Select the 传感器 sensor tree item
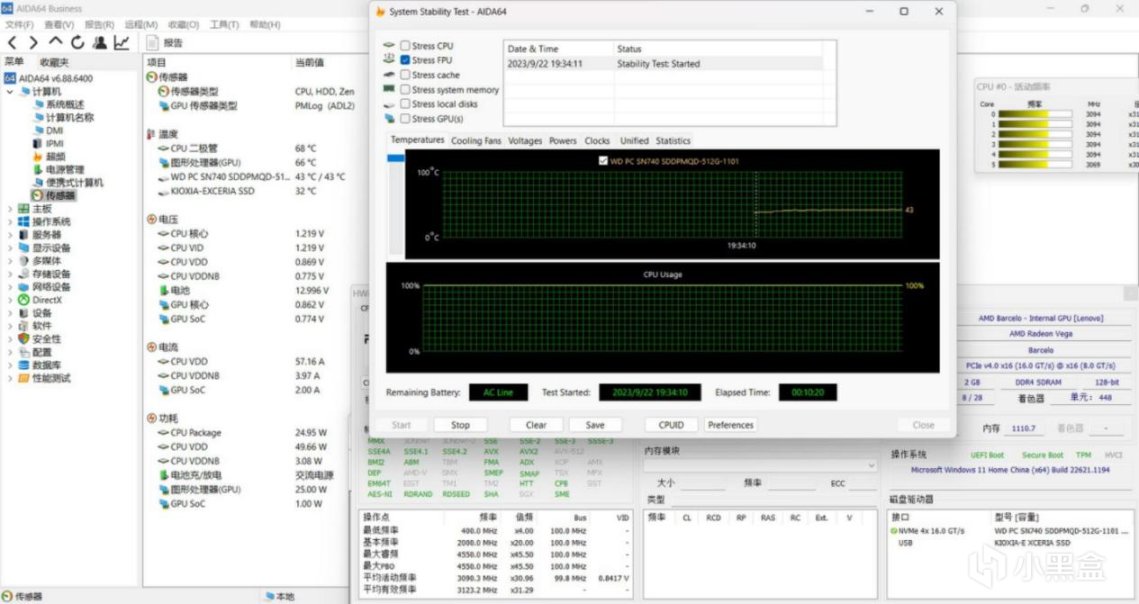Screen dimensions: 1139x604 (54, 196)
